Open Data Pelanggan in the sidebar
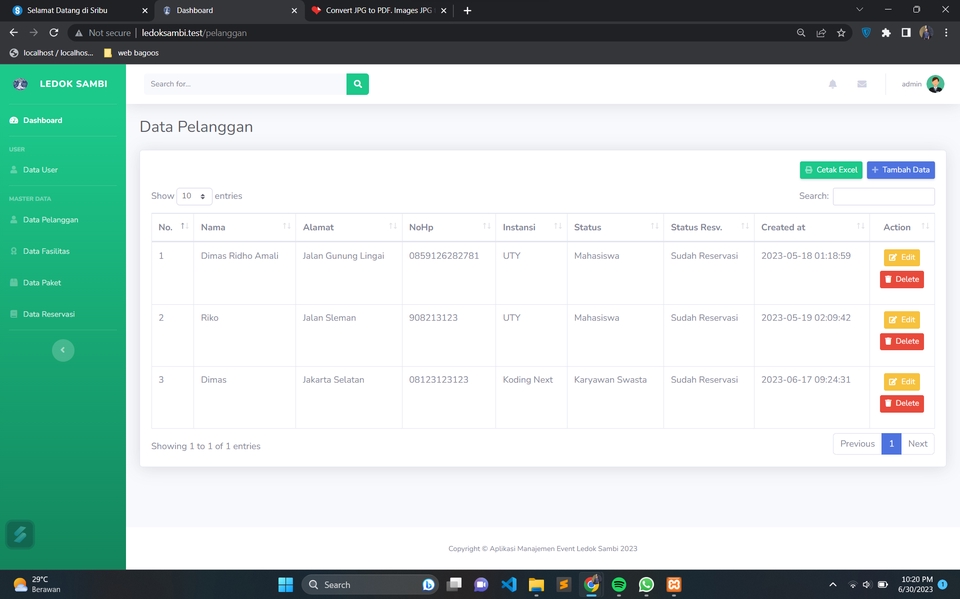The width and height of the screenshot is (960, 599). 45,220
